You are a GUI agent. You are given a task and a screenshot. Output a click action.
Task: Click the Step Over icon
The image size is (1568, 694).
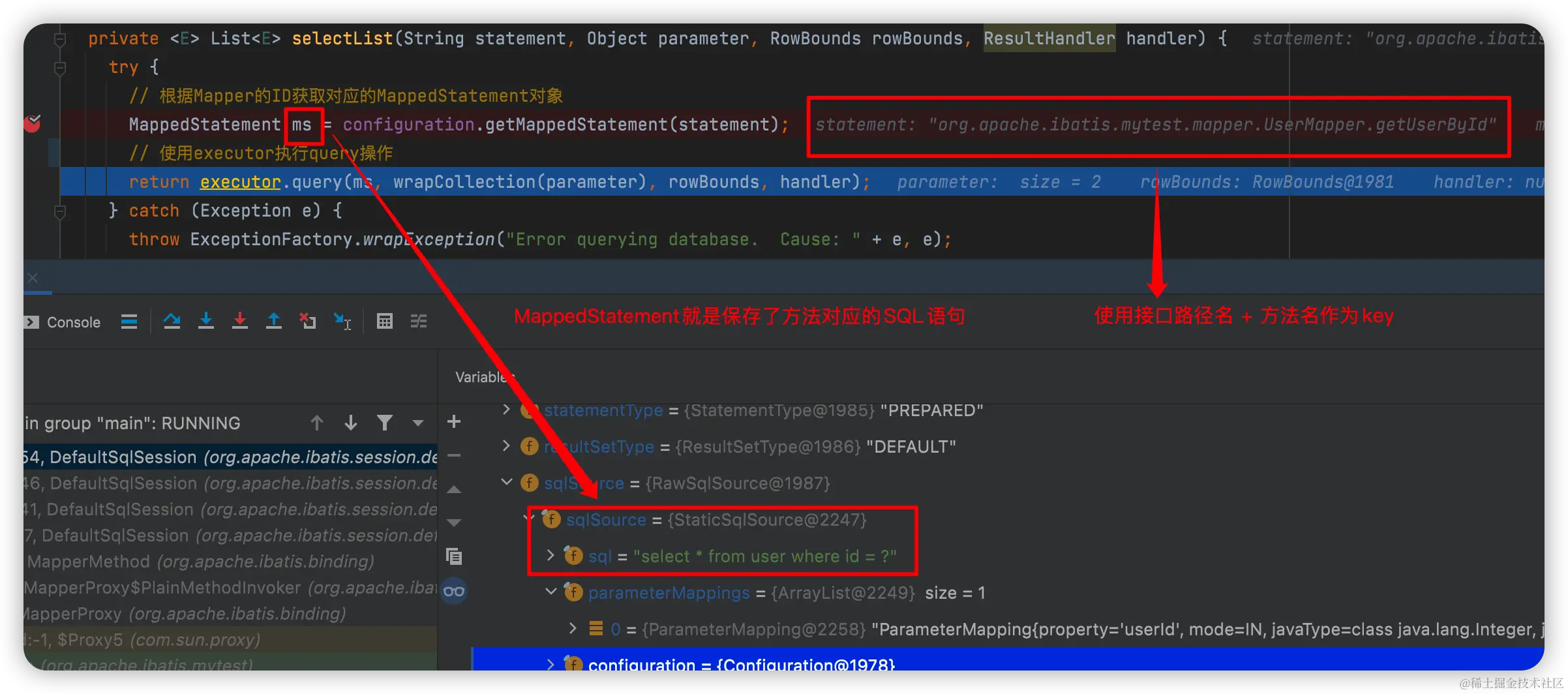[172, 320]
